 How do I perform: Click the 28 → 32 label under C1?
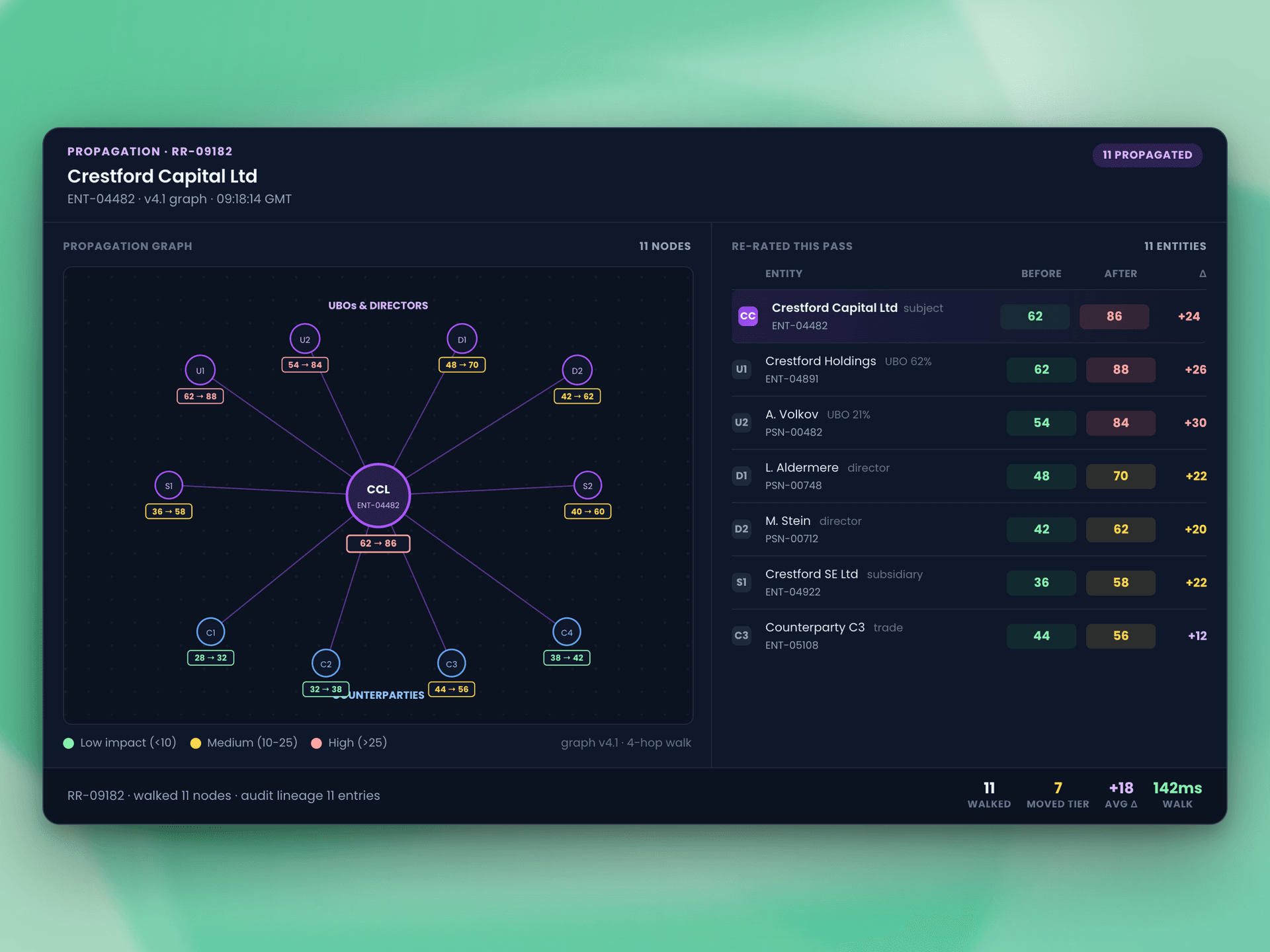point(210,658)
